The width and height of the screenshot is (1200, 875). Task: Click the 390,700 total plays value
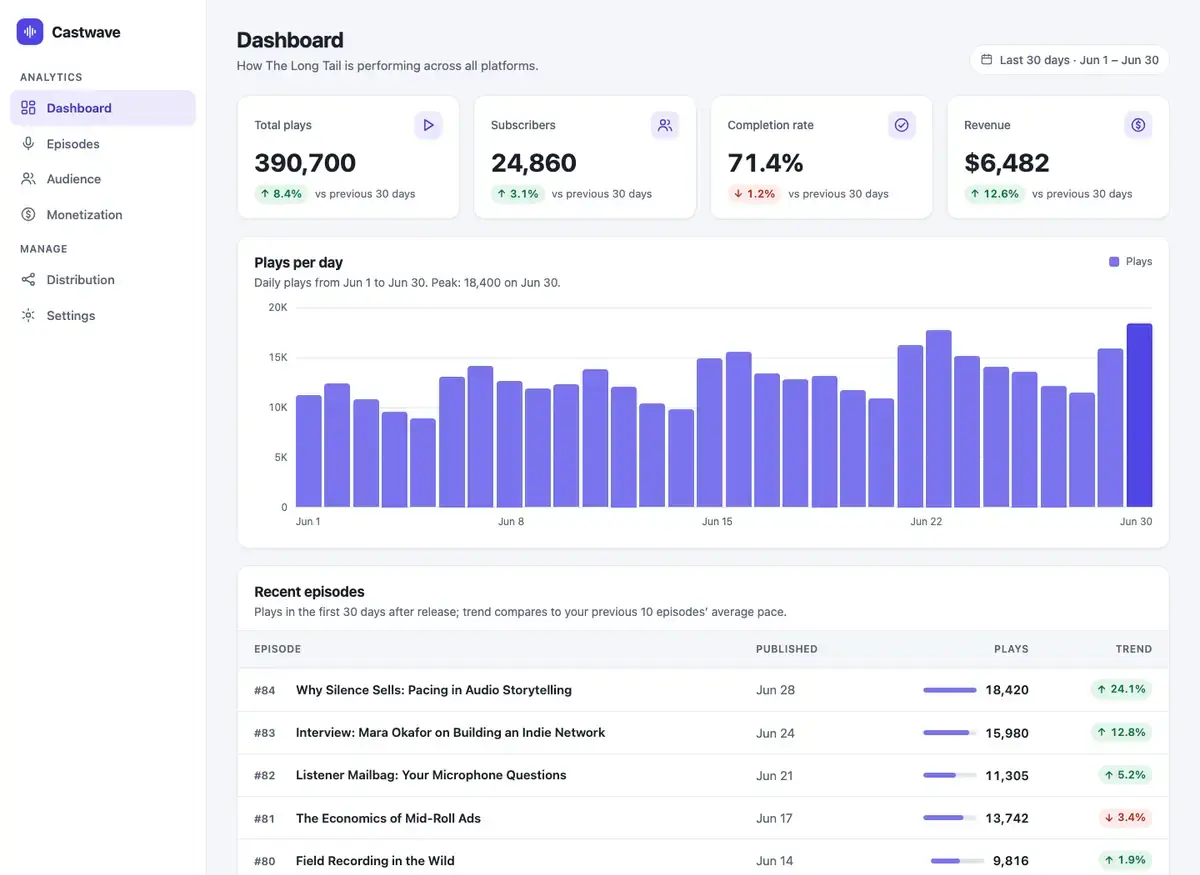tap(305, 162)
